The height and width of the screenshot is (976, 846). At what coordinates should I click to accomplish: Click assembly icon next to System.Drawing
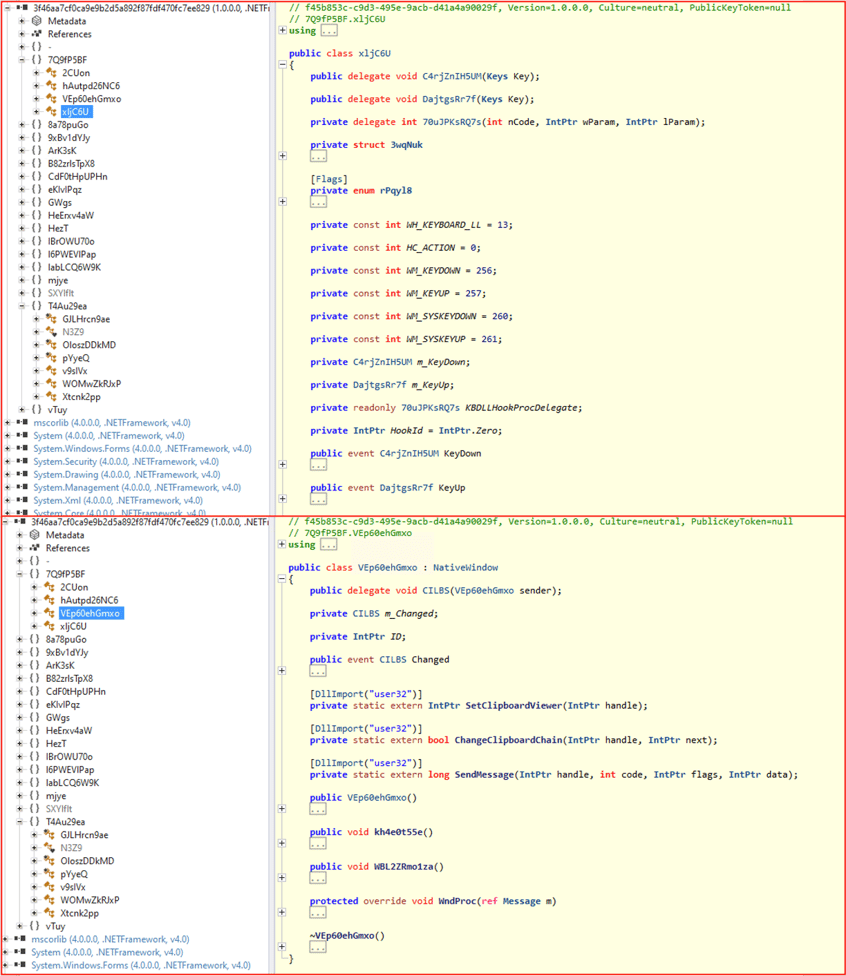(x=22, y=474)
